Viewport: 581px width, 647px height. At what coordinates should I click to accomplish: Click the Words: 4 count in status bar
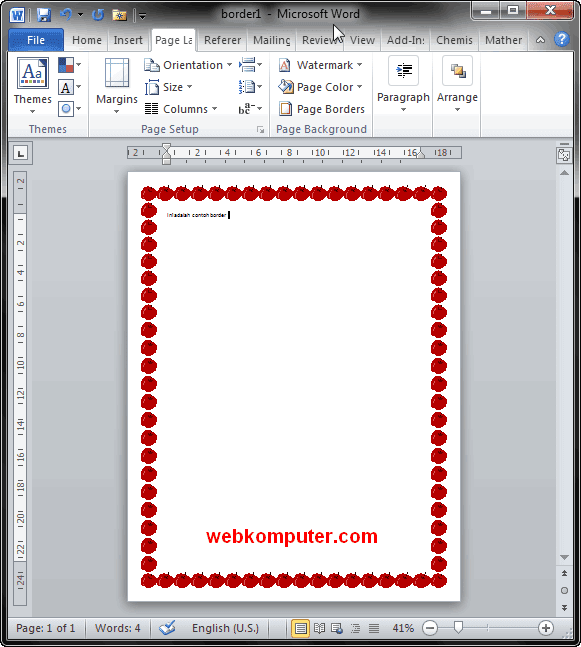pyautogui.click(x=118, y=628)
